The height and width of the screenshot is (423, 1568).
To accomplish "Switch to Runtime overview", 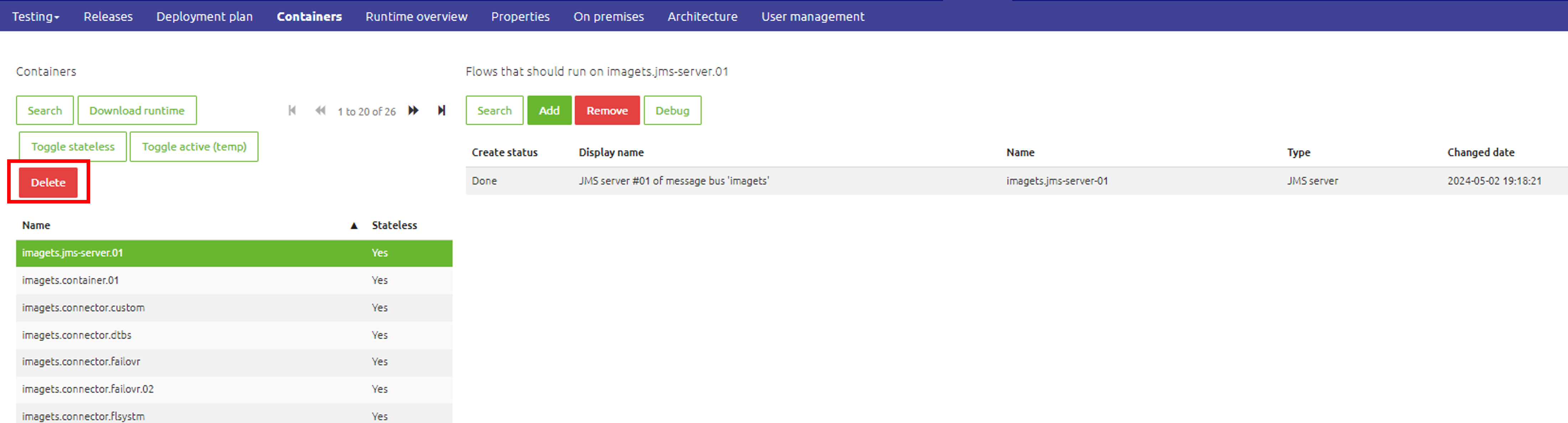I will coord(416,16).
